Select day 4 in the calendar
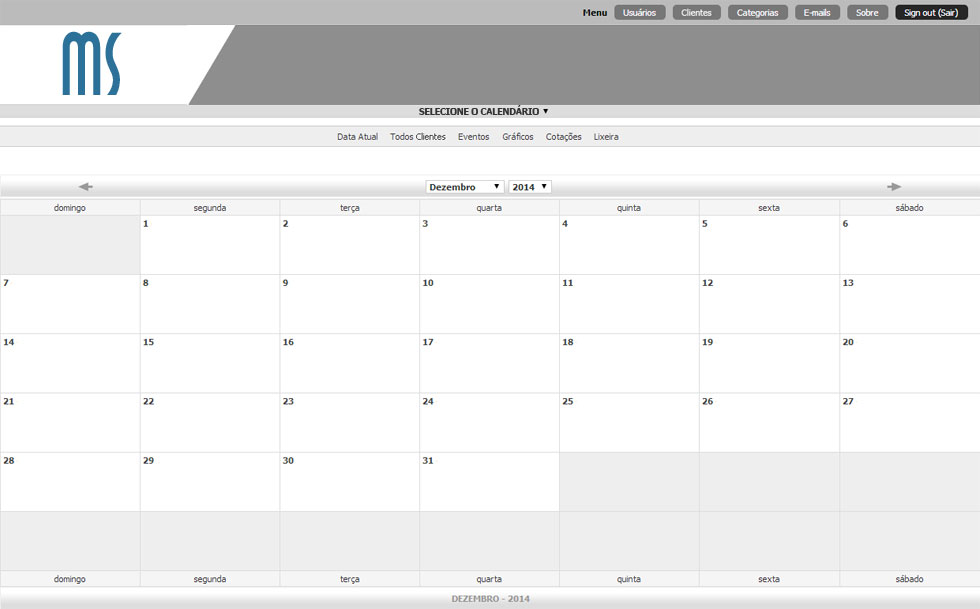This screenshot has height=609, width=980. [x=629, y=245]
